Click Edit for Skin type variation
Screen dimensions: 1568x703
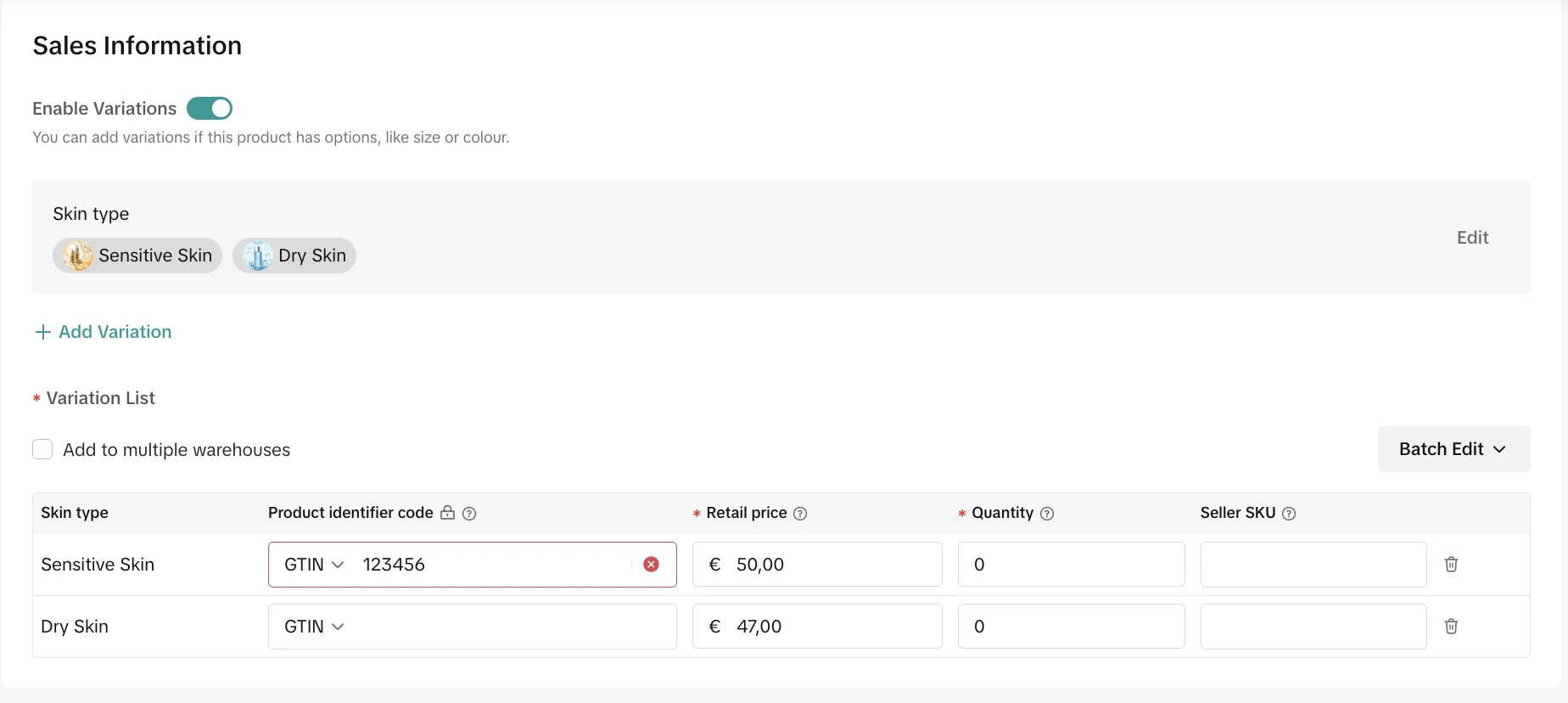[1472, 238]
